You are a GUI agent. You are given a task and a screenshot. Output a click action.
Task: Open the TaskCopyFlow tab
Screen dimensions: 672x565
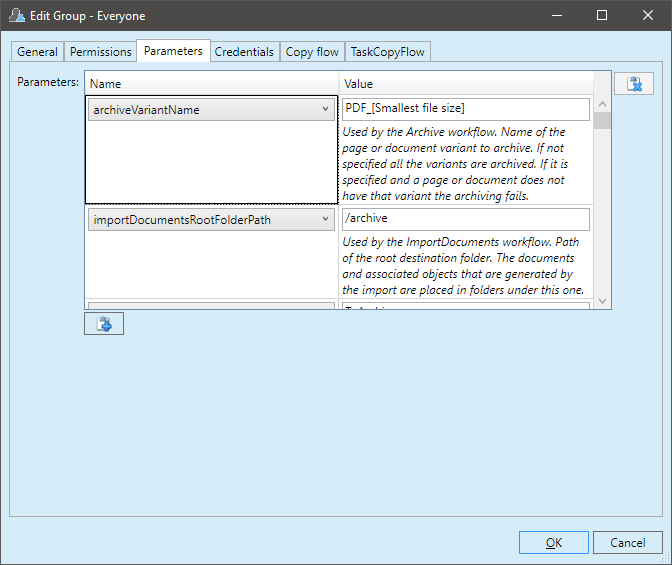387,52
